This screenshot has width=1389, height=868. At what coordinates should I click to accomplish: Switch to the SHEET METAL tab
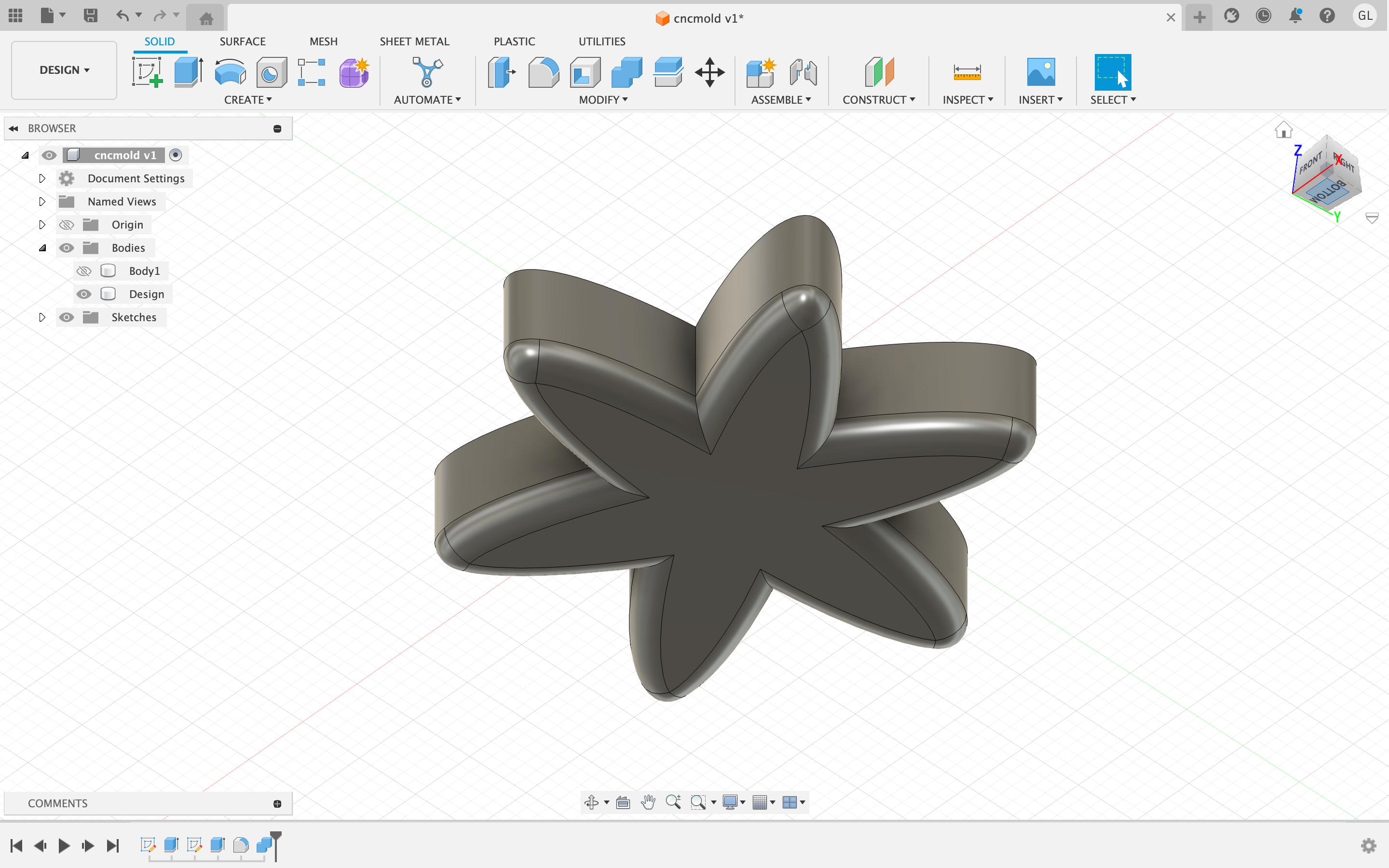click(414, 41)
